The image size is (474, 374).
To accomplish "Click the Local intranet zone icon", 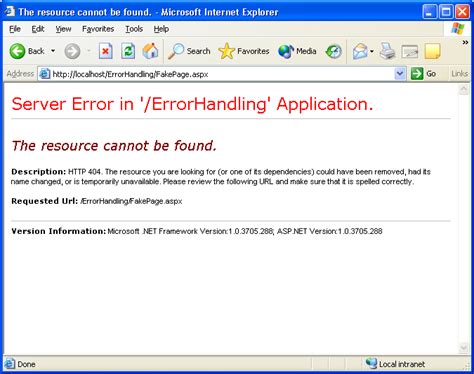I will click(x=371, y=363).
